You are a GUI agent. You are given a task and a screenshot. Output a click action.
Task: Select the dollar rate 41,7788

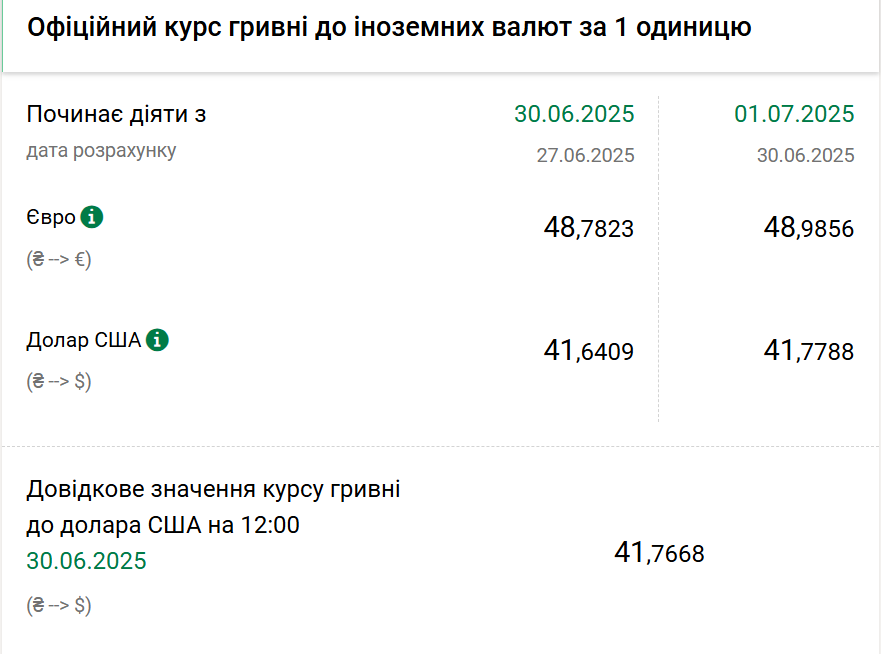click(x=809, y=351)
